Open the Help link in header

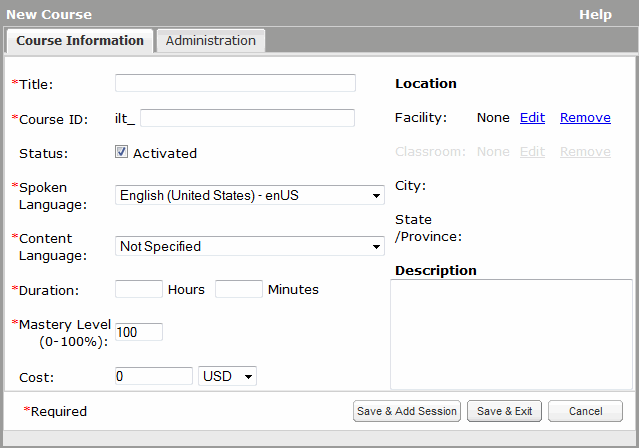tap(595, 15)
